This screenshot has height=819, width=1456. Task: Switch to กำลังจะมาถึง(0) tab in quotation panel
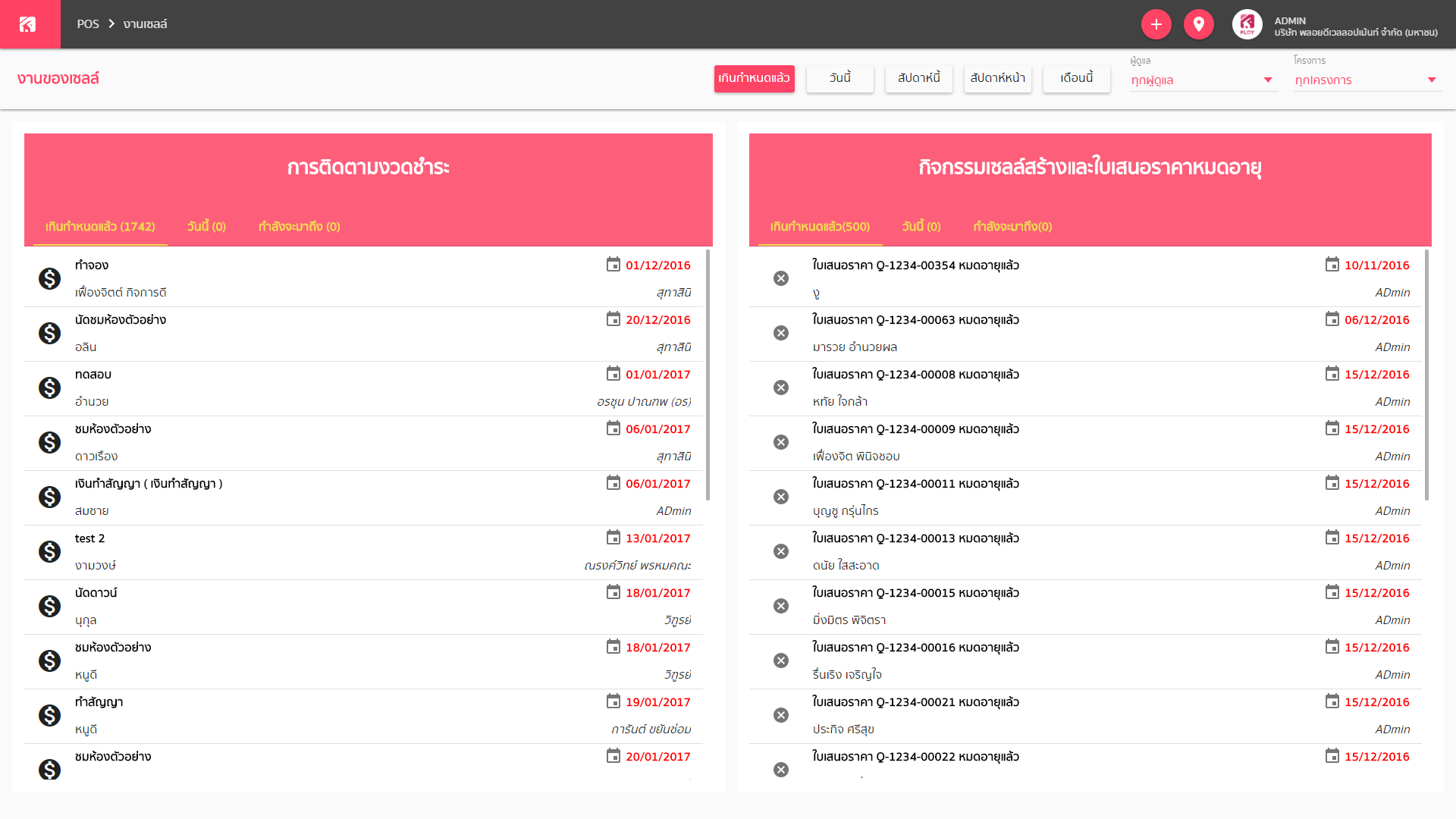[x=1012, y=227]
